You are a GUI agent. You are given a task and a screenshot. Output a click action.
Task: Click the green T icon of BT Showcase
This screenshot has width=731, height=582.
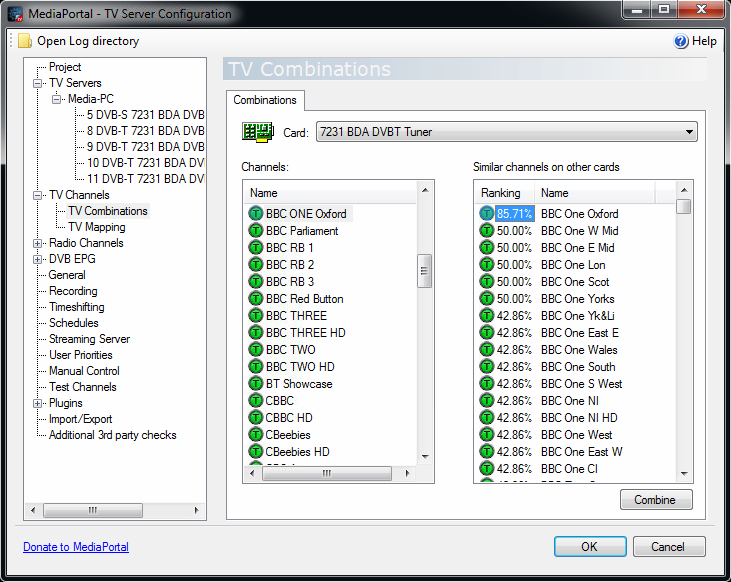click(x=255, y=384)
